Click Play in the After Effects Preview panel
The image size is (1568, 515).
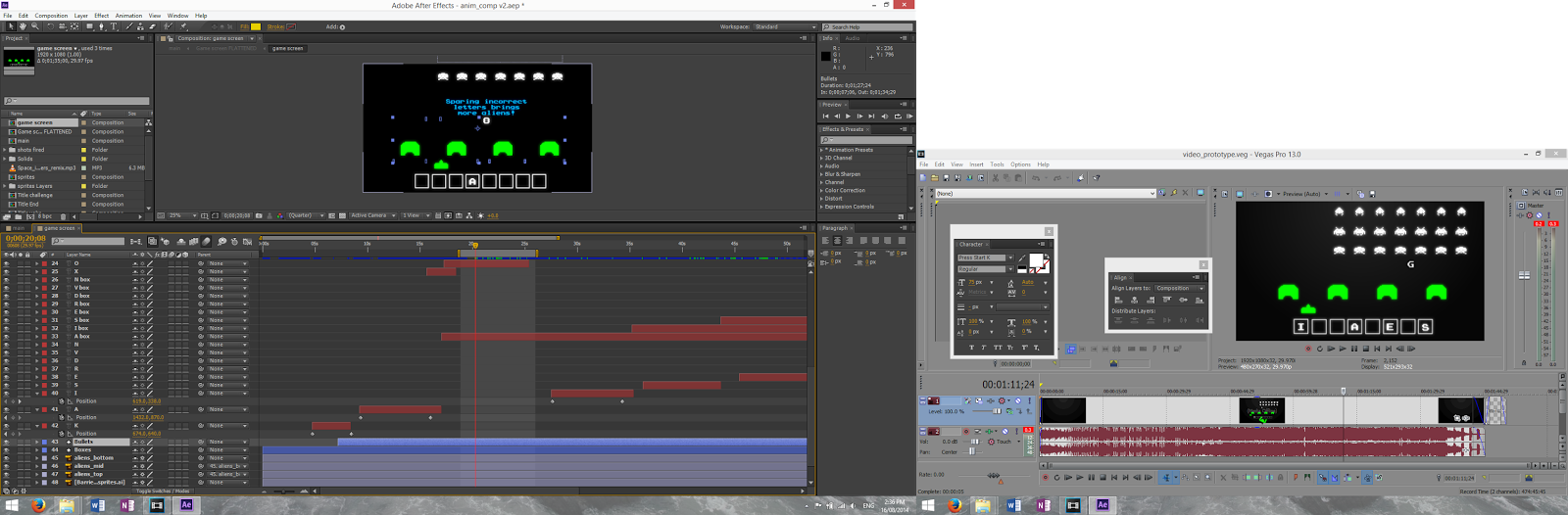[x=849, y=117]
